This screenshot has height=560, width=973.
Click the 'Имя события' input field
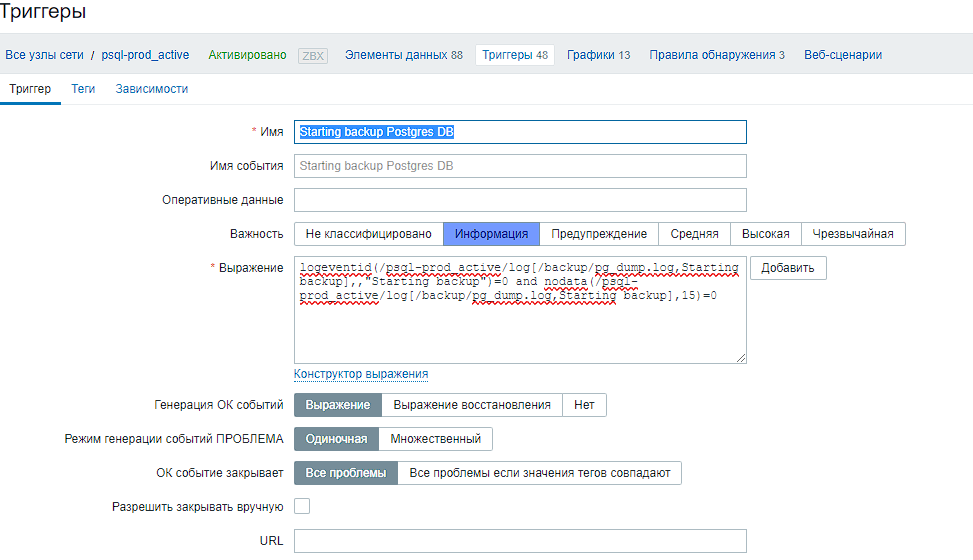point(520,166)
